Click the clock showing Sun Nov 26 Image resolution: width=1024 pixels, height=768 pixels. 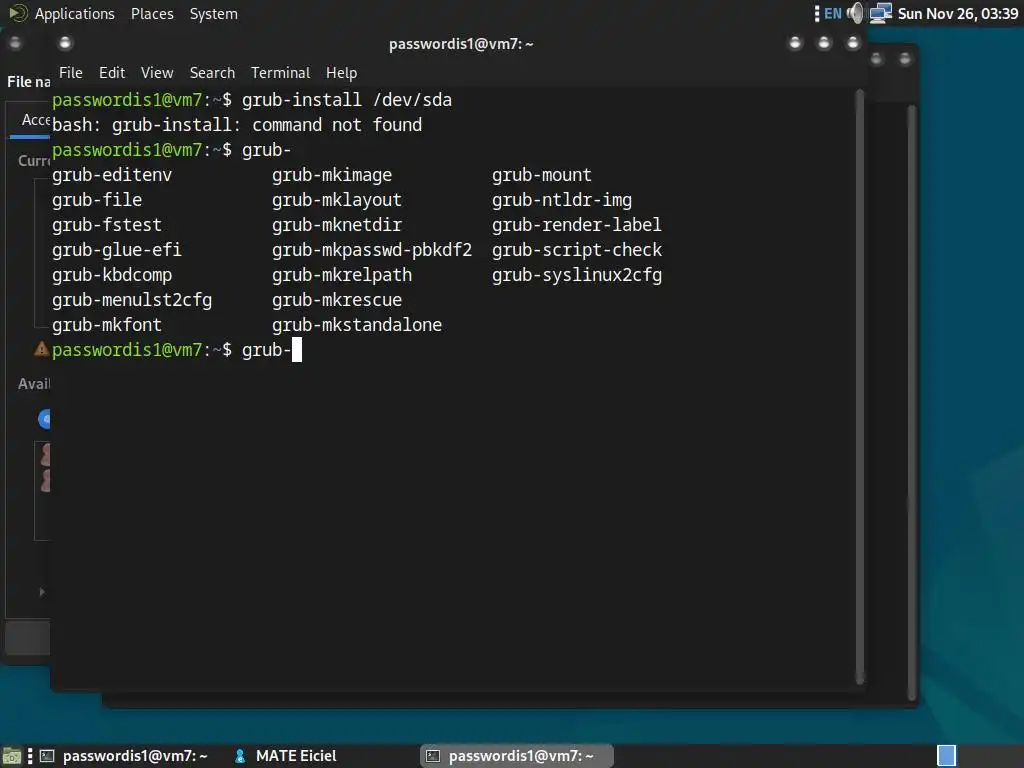pos(957,14)
